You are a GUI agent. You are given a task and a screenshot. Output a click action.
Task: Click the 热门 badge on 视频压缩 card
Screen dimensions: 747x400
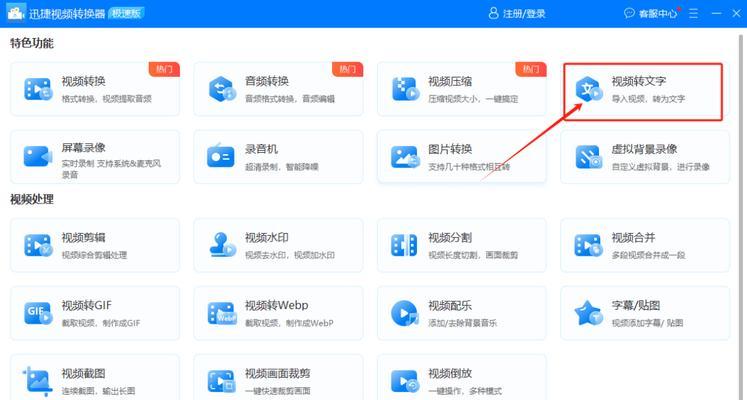click(531, 69)
